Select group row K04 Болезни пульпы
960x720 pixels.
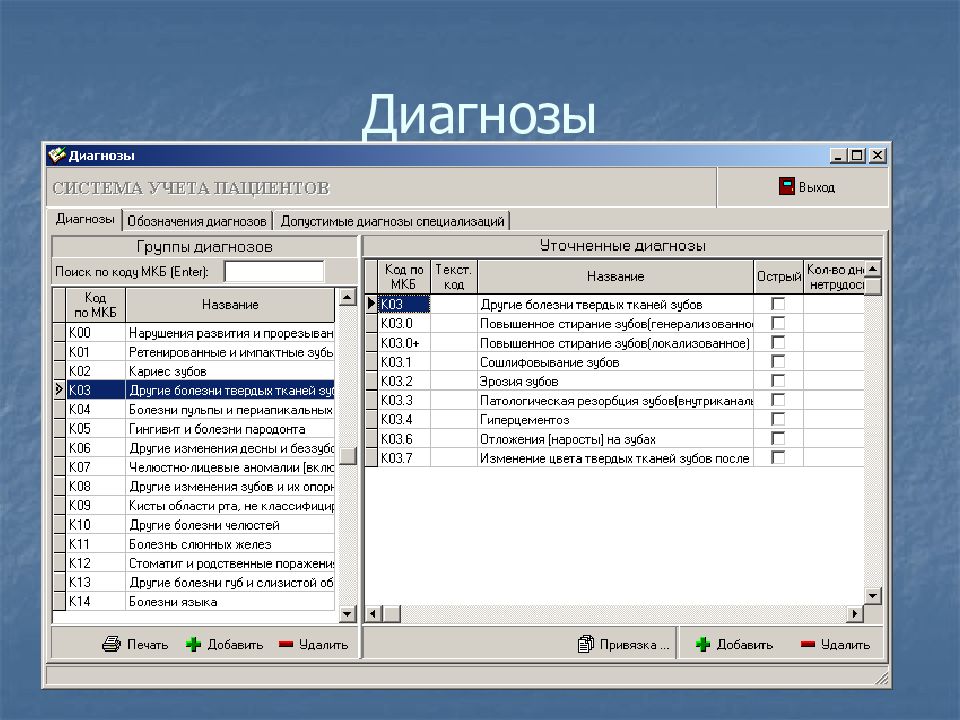tap(200, 409)
